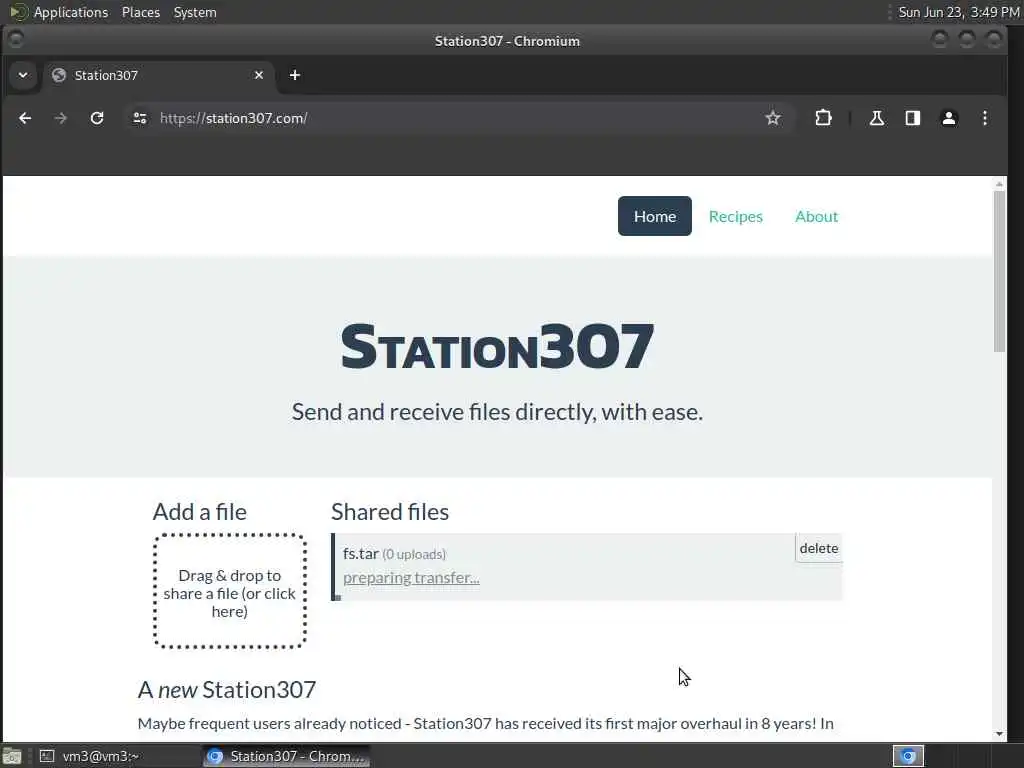1024x768 pixels.
Task: Open site information icon beside URL
Action: pos(140,118)
